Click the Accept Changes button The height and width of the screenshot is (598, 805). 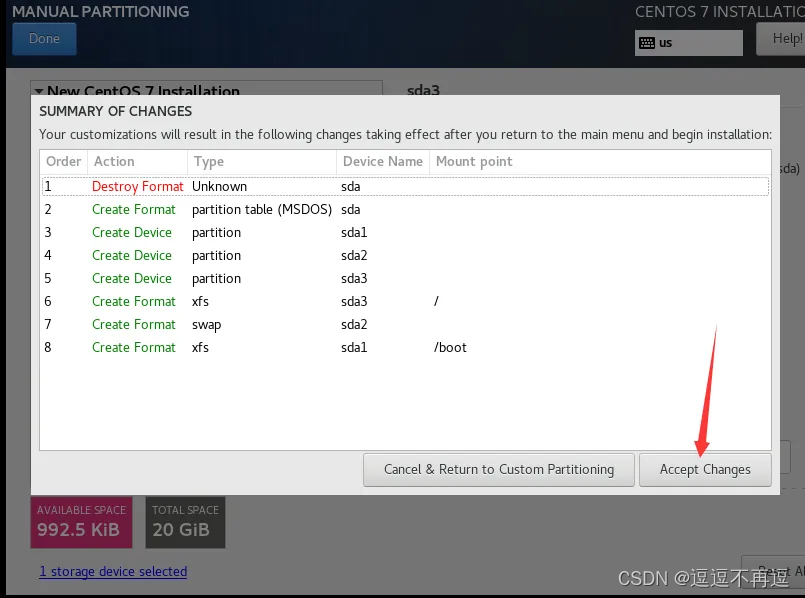pos(705,470)
